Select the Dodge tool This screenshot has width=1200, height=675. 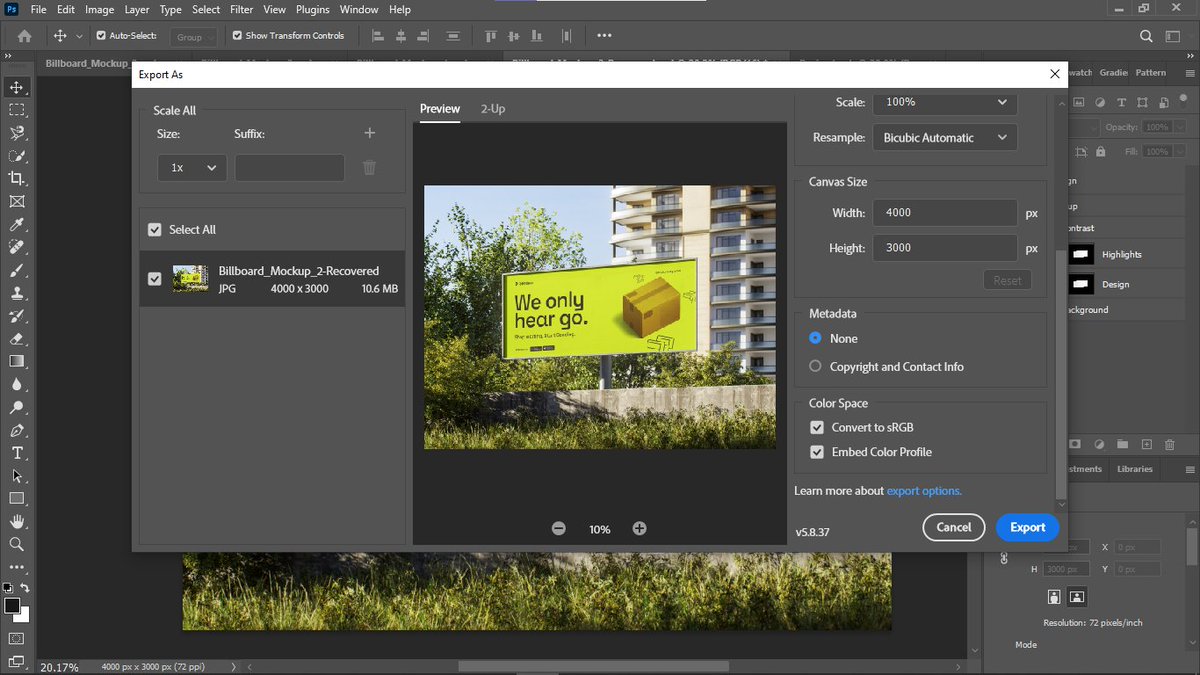point(16,407)
